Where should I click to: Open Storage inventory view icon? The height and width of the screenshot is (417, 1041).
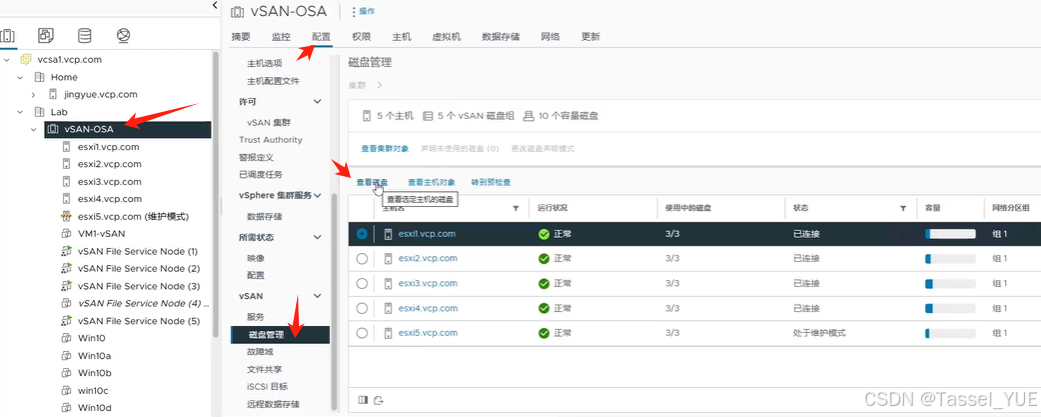click(84, 35)
